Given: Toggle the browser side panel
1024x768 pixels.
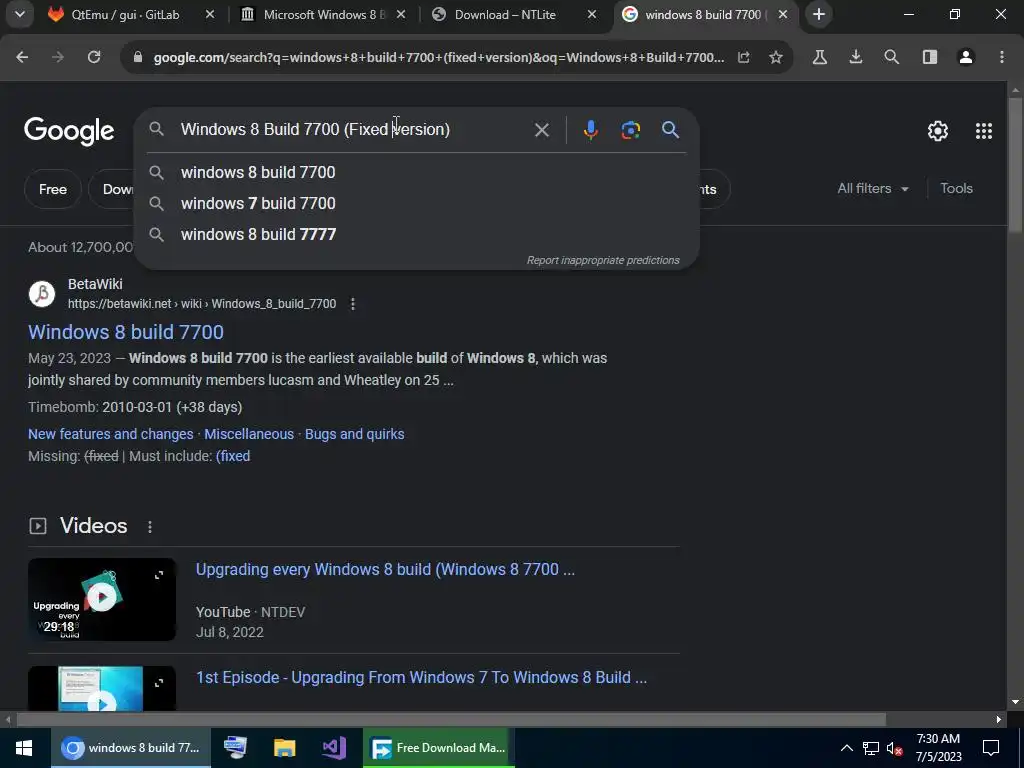Looking at the screenshot, I should point(930,57).
